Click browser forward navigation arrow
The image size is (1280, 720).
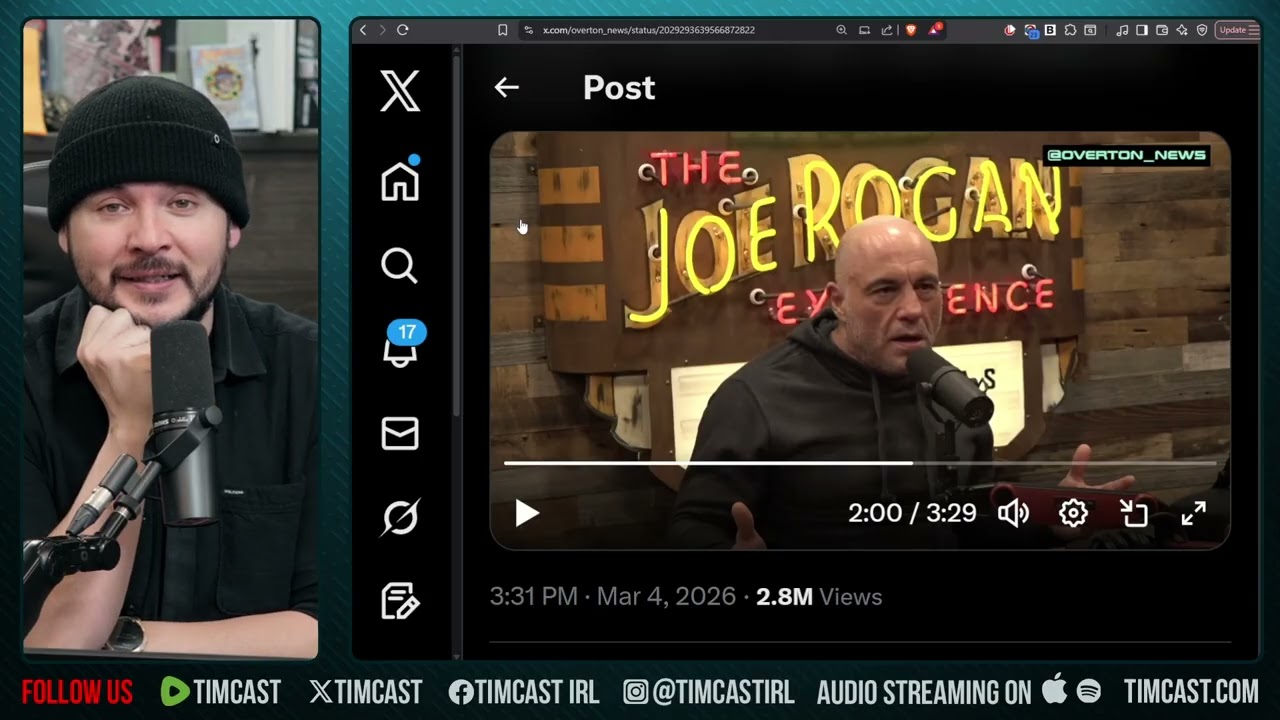pyautogui.click(x=381, y=30)
